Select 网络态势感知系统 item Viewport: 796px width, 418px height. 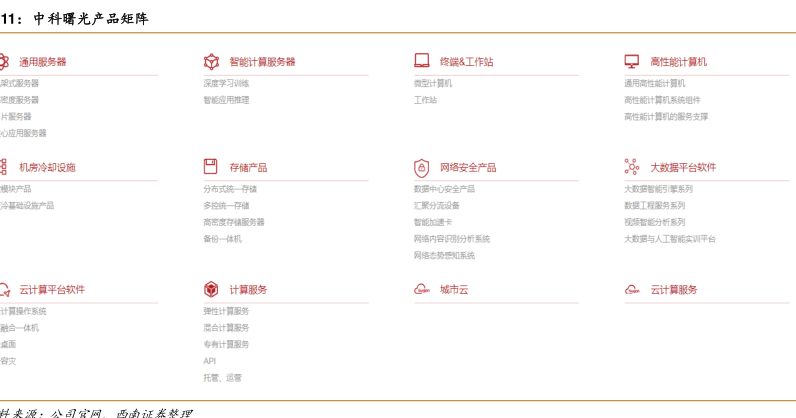click(x=444, y=255)
